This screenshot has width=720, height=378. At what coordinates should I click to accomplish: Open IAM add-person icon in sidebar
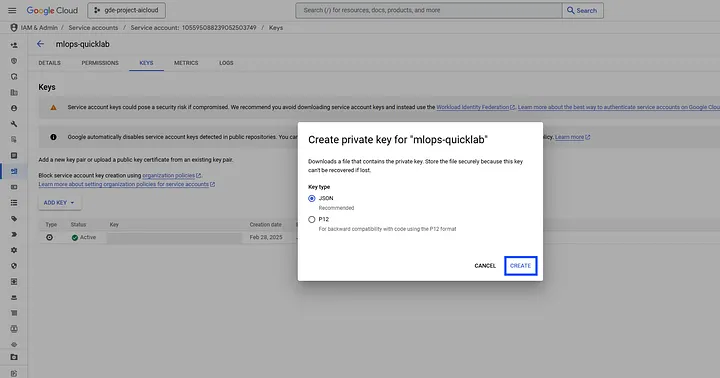(14, 45)
